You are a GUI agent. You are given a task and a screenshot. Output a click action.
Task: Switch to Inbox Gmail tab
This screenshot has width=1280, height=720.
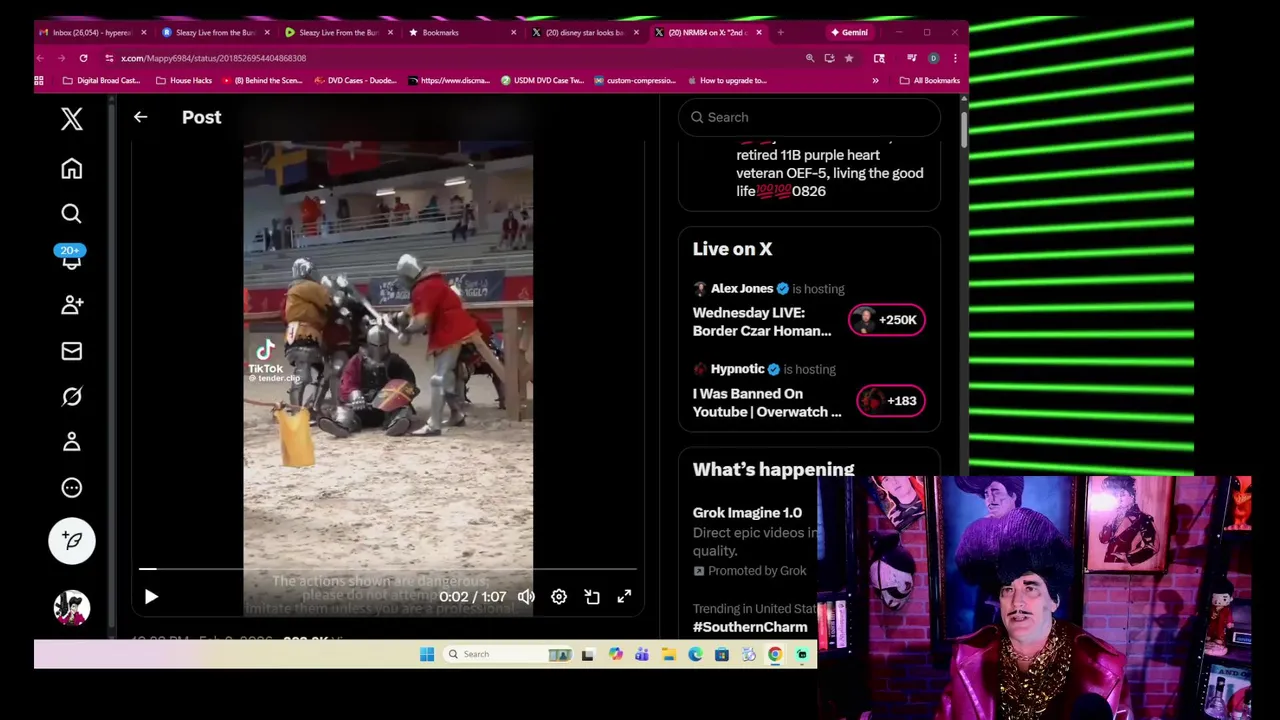pos(92,32)
